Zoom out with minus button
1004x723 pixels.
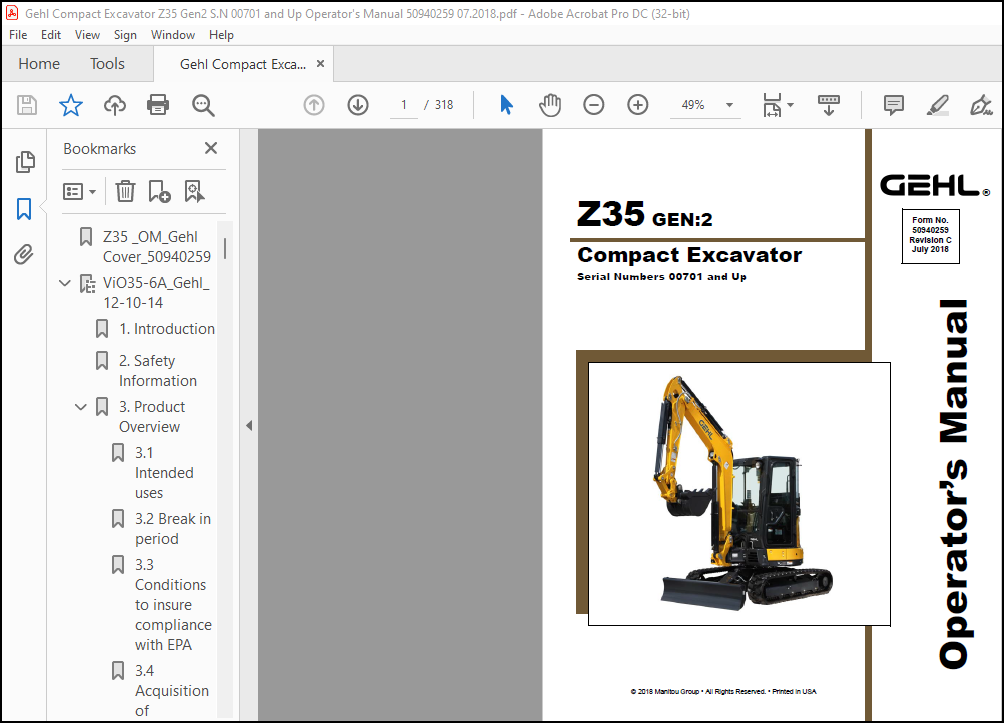(594, 105)
